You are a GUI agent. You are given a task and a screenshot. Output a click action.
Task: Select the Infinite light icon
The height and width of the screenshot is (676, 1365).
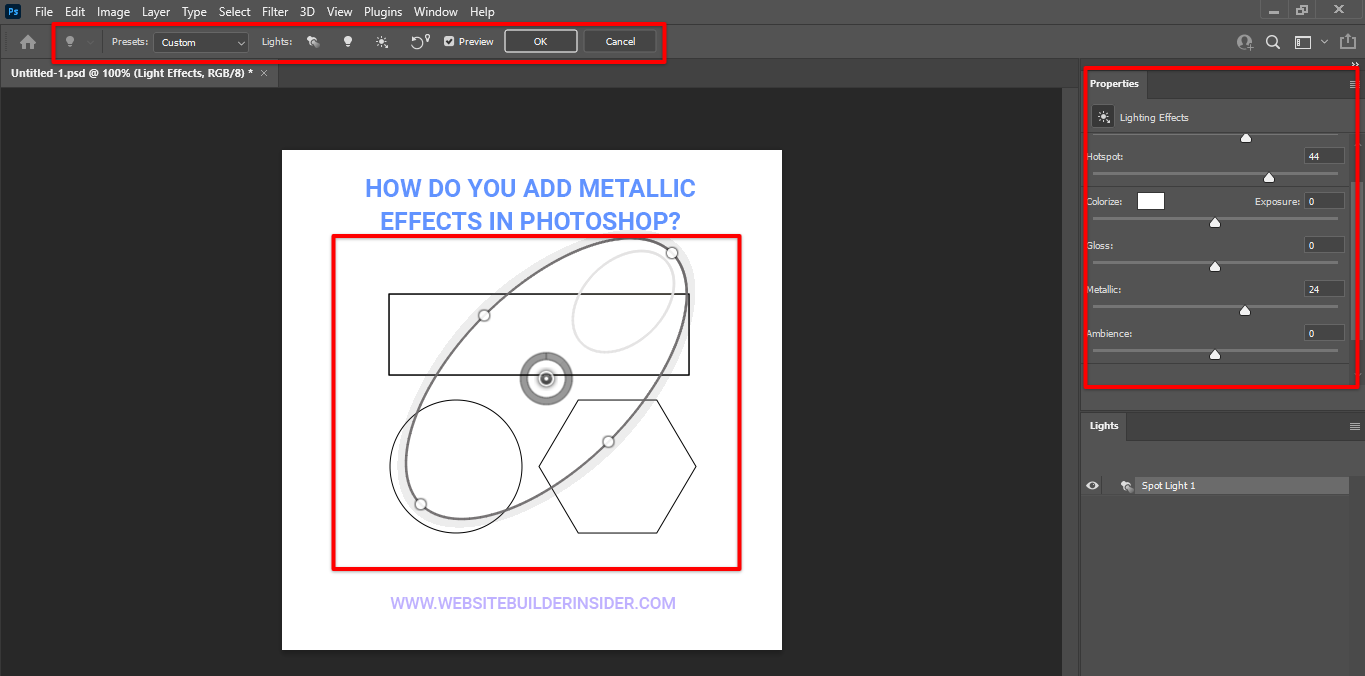coord(382,41)
